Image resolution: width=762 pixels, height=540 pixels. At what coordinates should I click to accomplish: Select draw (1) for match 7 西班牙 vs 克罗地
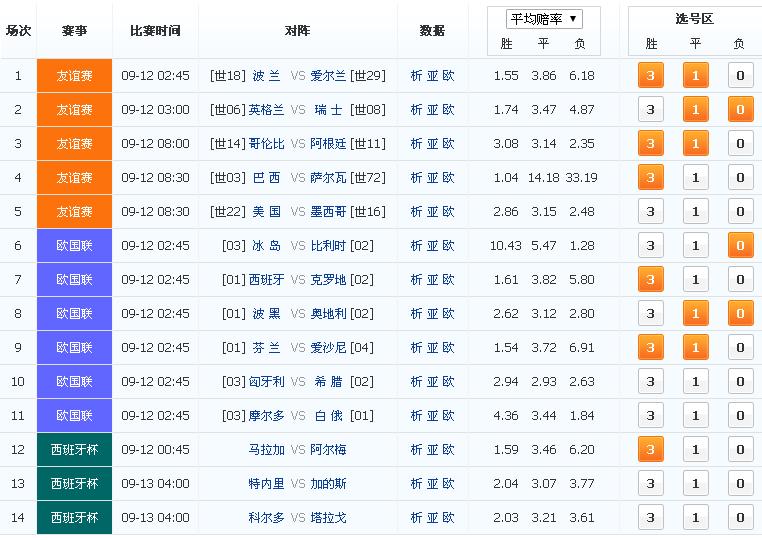[x=695, y=279]
